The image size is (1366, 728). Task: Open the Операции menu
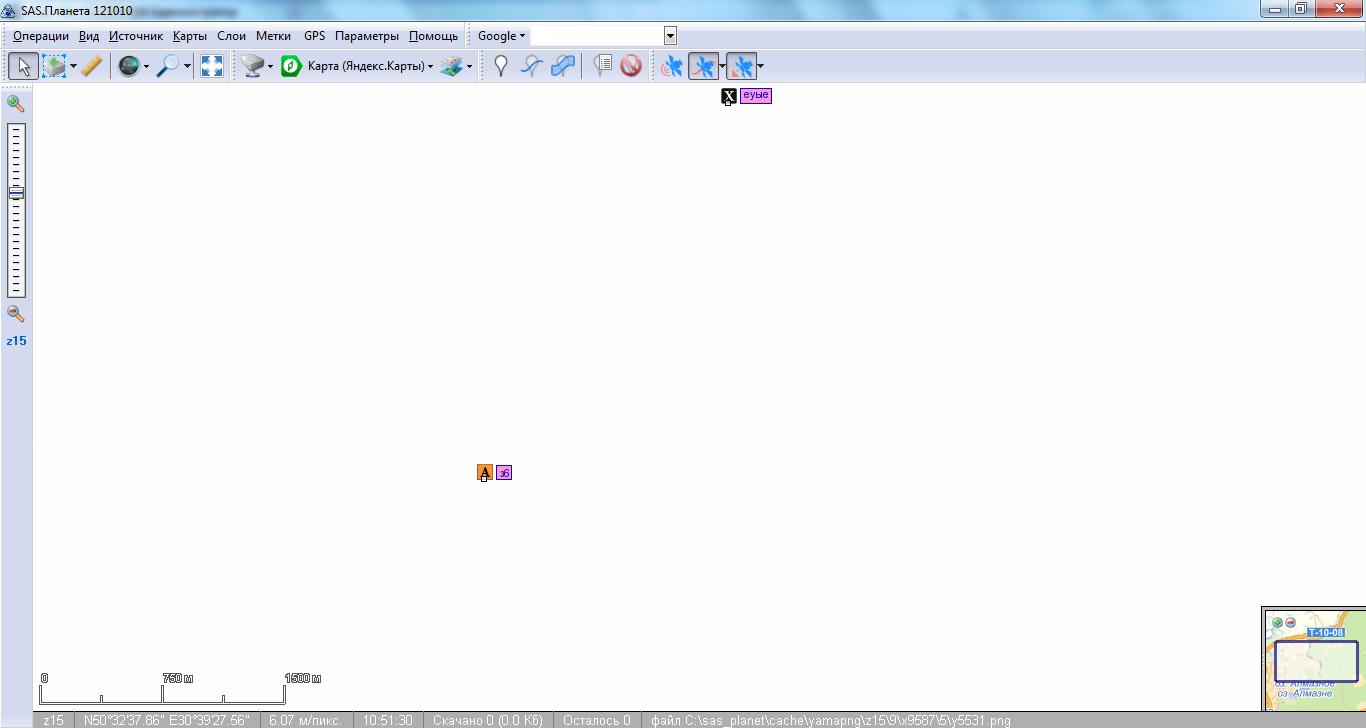coord(41,36)
